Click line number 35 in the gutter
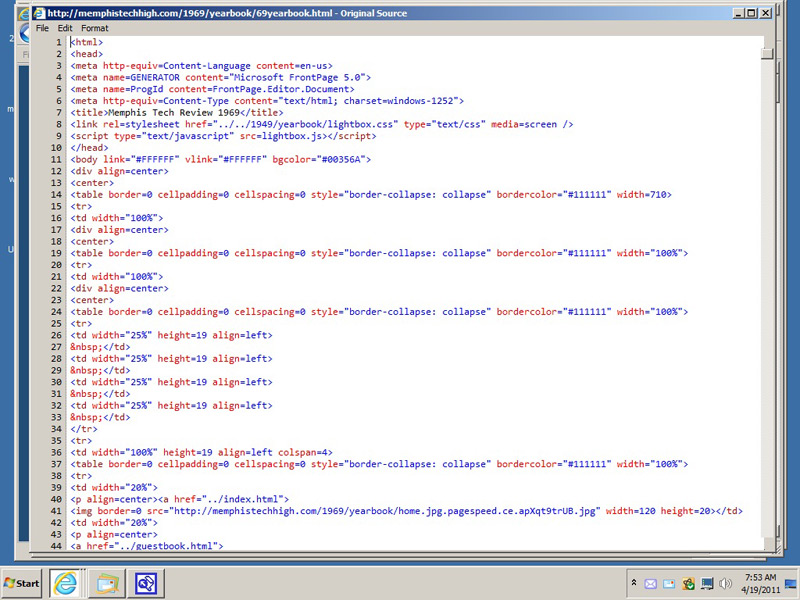The height and width of the screenshot is (600, 800). [x=56, y=441]
